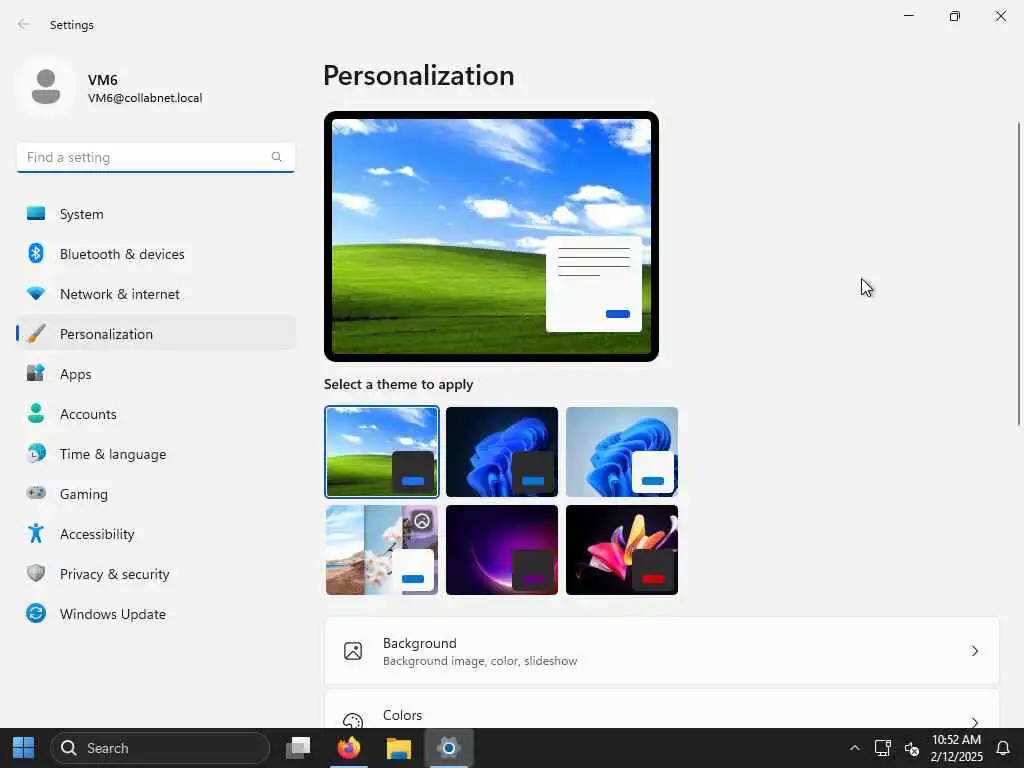Expand the Colors settings chevron
The image size is (1024, 768).
coord(974,721)
